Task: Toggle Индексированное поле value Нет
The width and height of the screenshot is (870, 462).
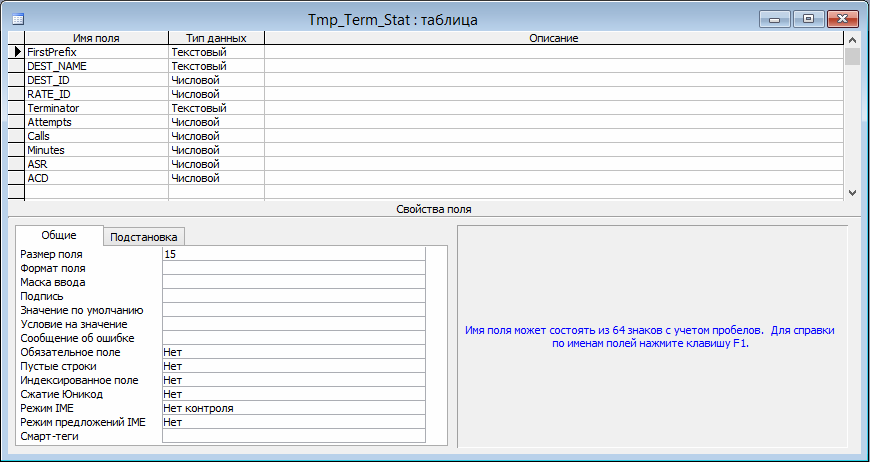Action: pyautogui.click(x=294, y=380)
